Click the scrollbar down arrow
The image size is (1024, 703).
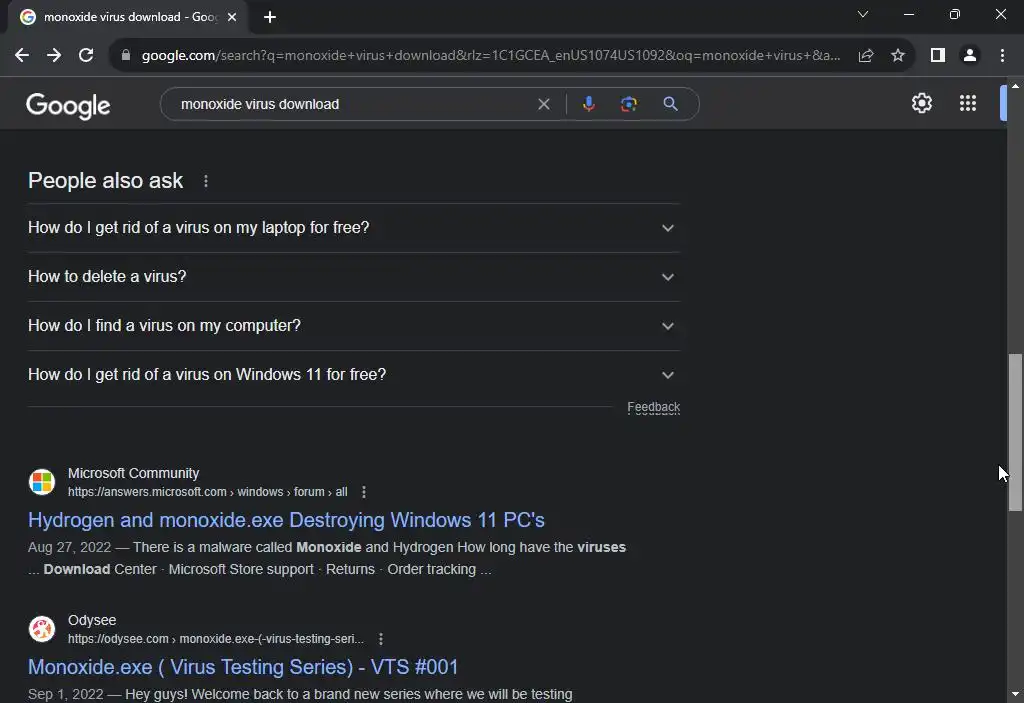(1015, 694)
